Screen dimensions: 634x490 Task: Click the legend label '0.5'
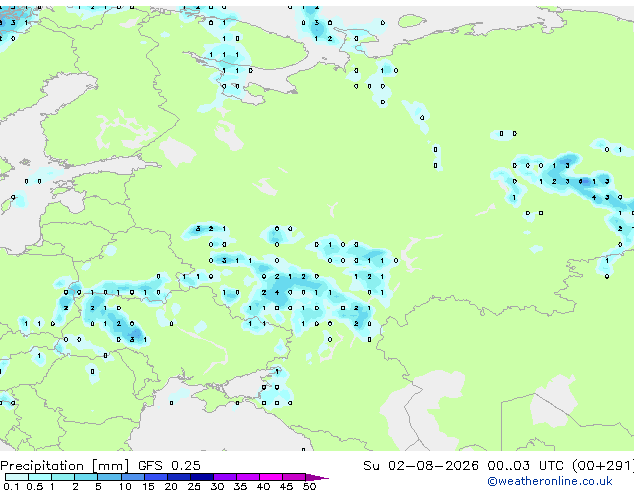[35, 486]
